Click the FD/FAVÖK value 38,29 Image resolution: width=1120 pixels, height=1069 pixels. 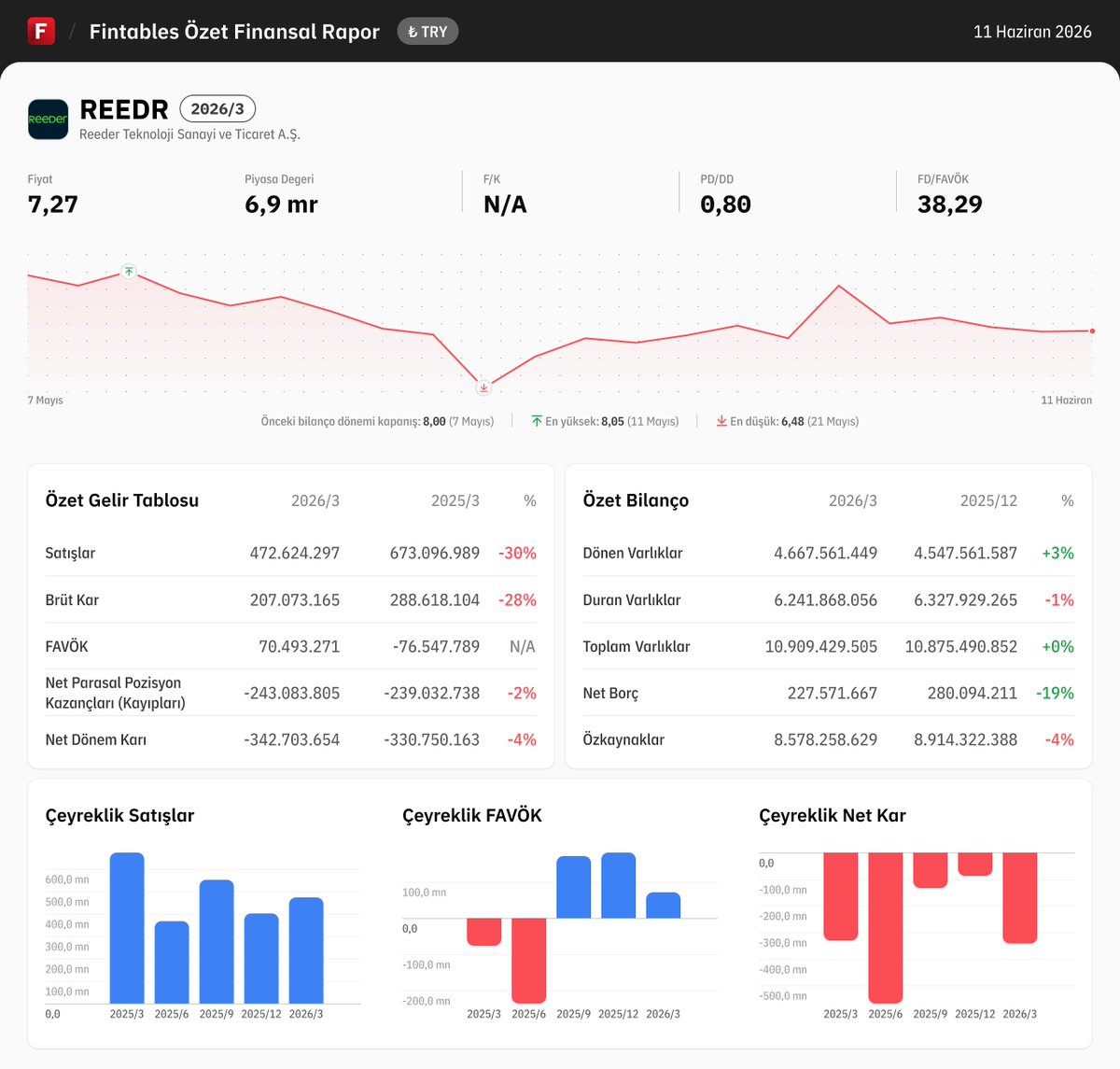(x=950, y=204)
